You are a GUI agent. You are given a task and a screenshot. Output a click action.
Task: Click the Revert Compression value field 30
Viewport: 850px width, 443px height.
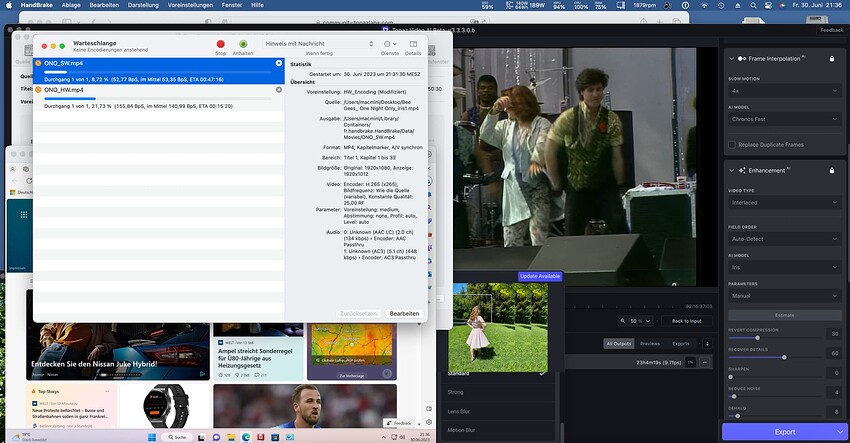pos(834,333)
